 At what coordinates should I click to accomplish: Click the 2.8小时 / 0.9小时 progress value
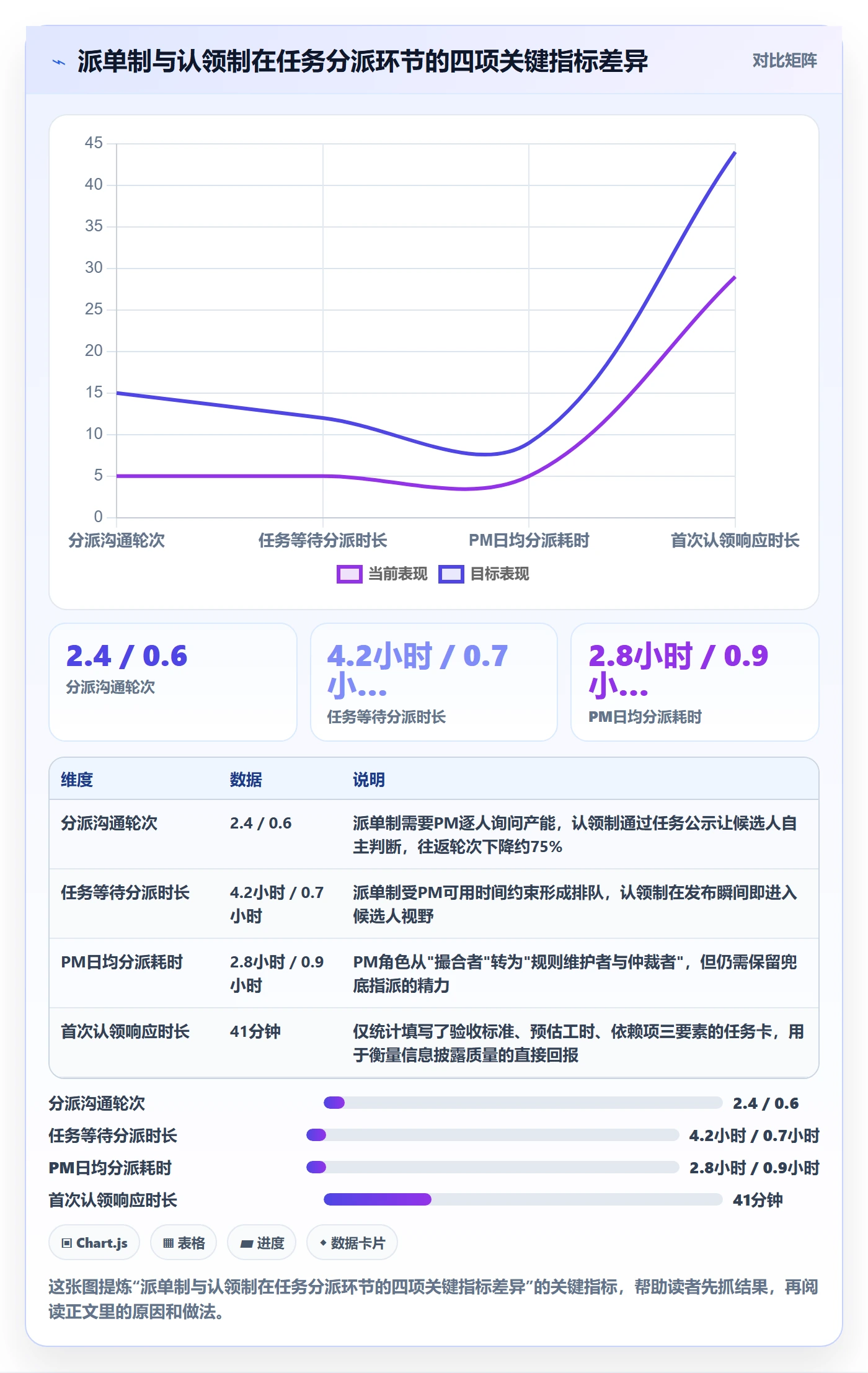tap(755, 1168)
